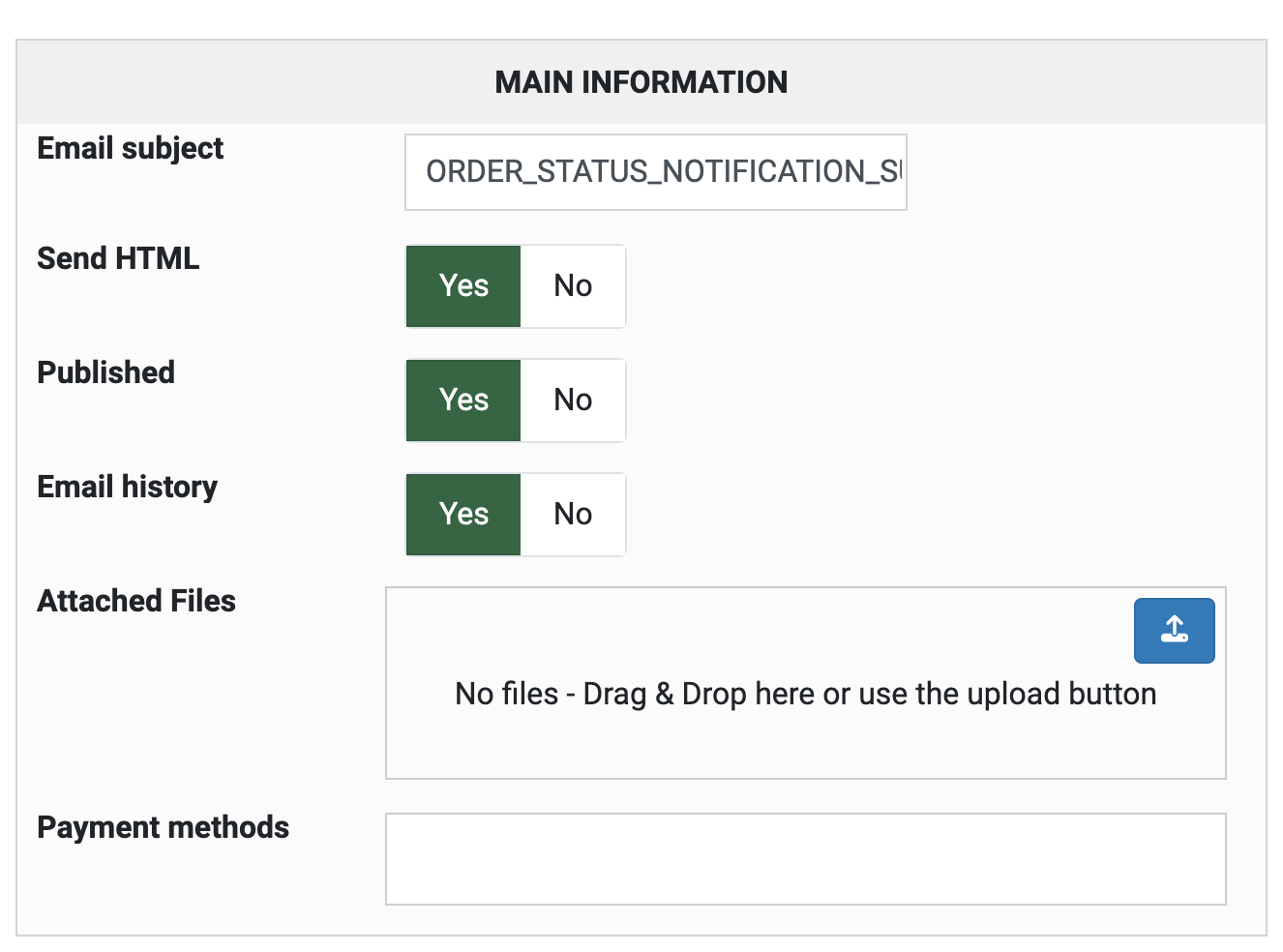
Task: Click the Email subject label
Action: point(130,149)
